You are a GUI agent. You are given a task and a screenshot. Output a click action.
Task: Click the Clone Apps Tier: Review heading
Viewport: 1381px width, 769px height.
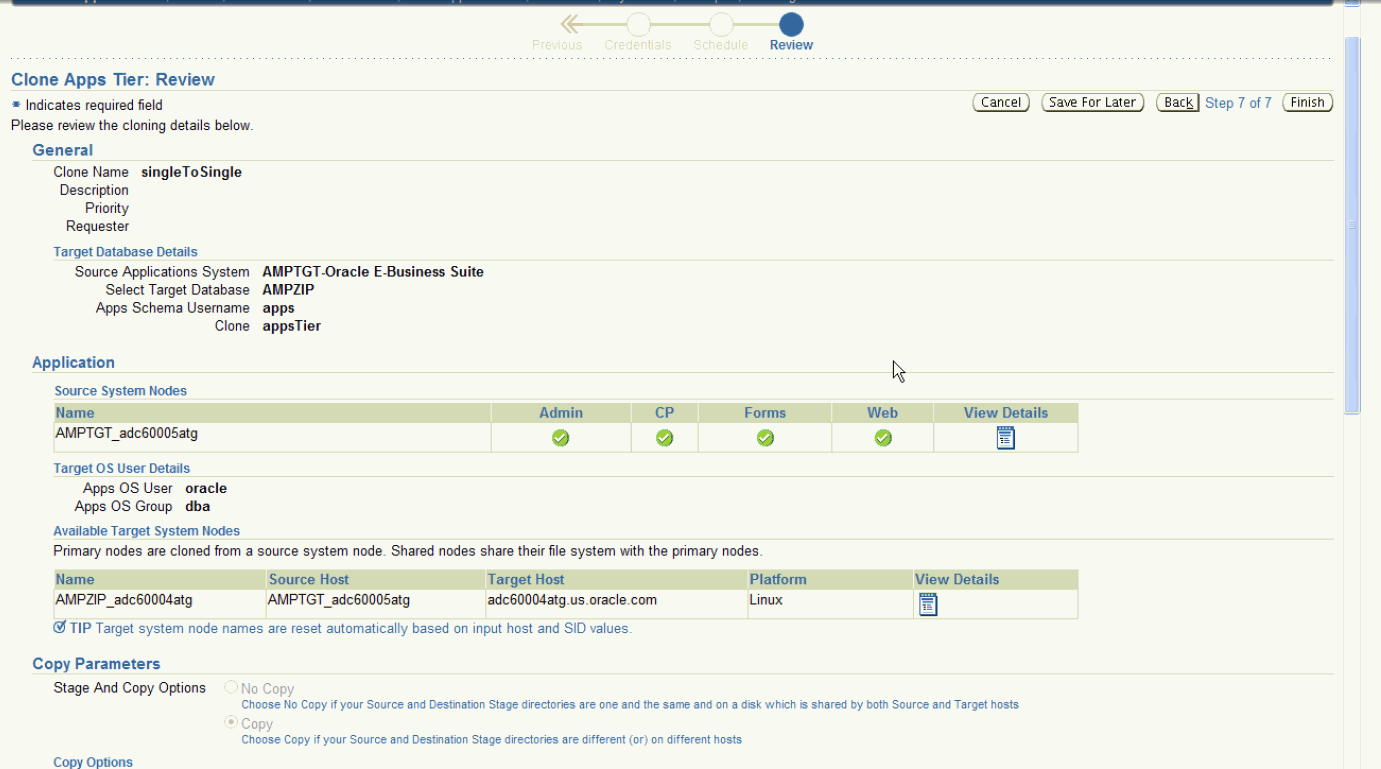pos(113,80)
